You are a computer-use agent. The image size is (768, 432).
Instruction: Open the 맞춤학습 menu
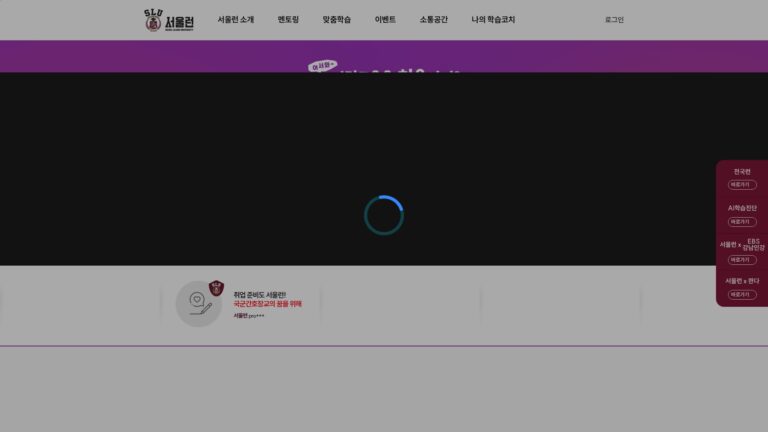(336, 20)
